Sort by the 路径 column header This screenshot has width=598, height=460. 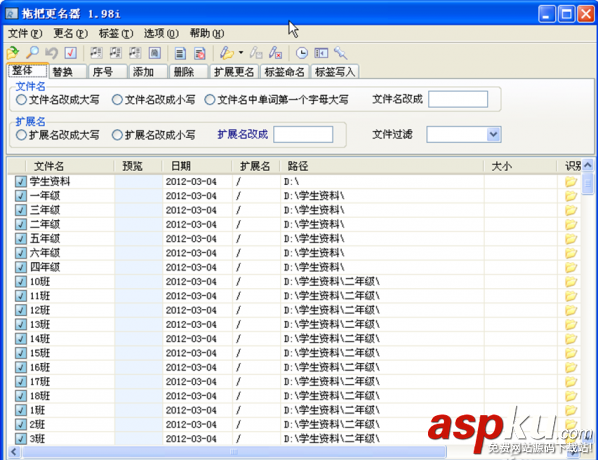point(382,166)
